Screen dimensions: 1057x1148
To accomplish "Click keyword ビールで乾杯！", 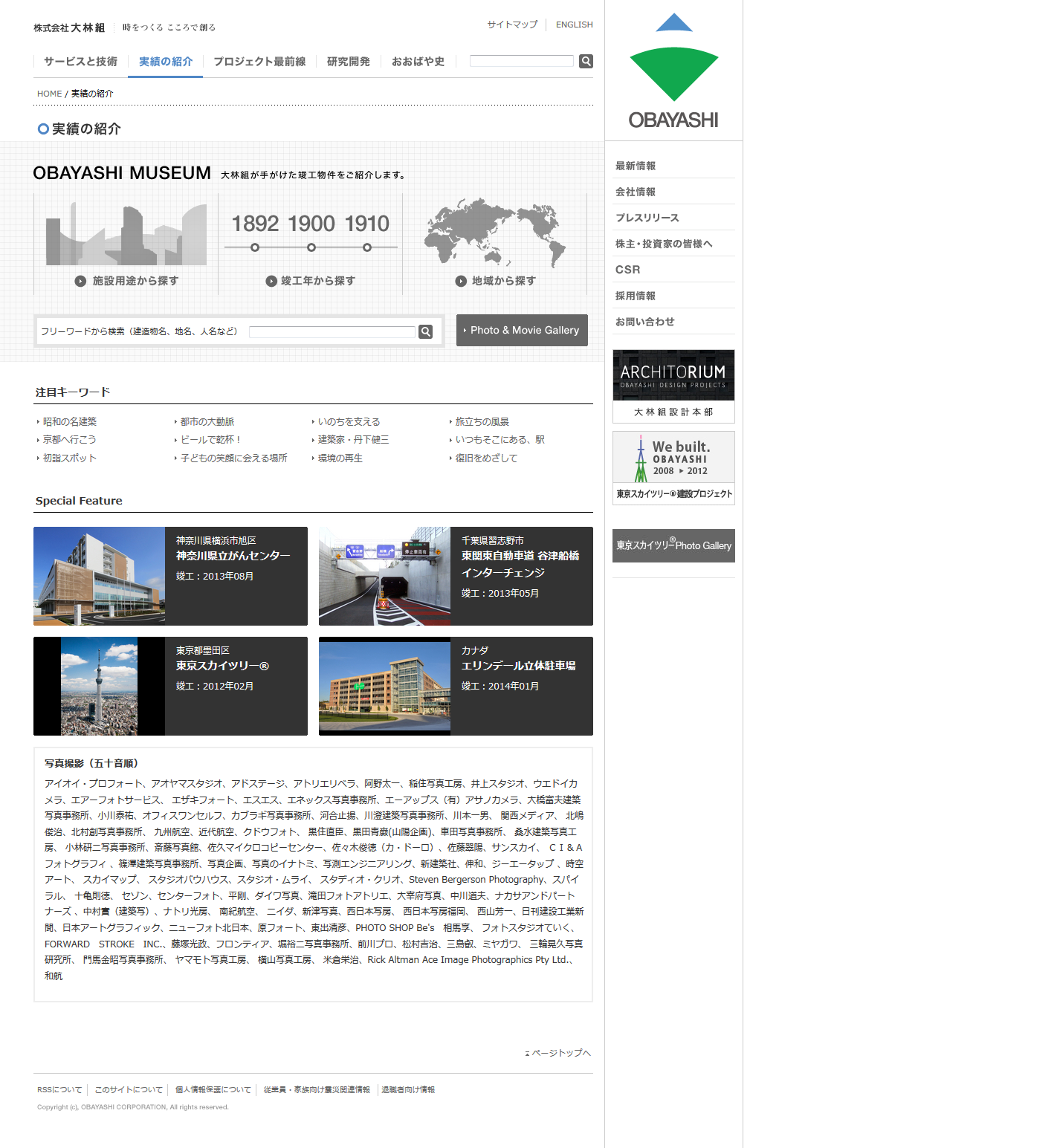I will point(211,440).
